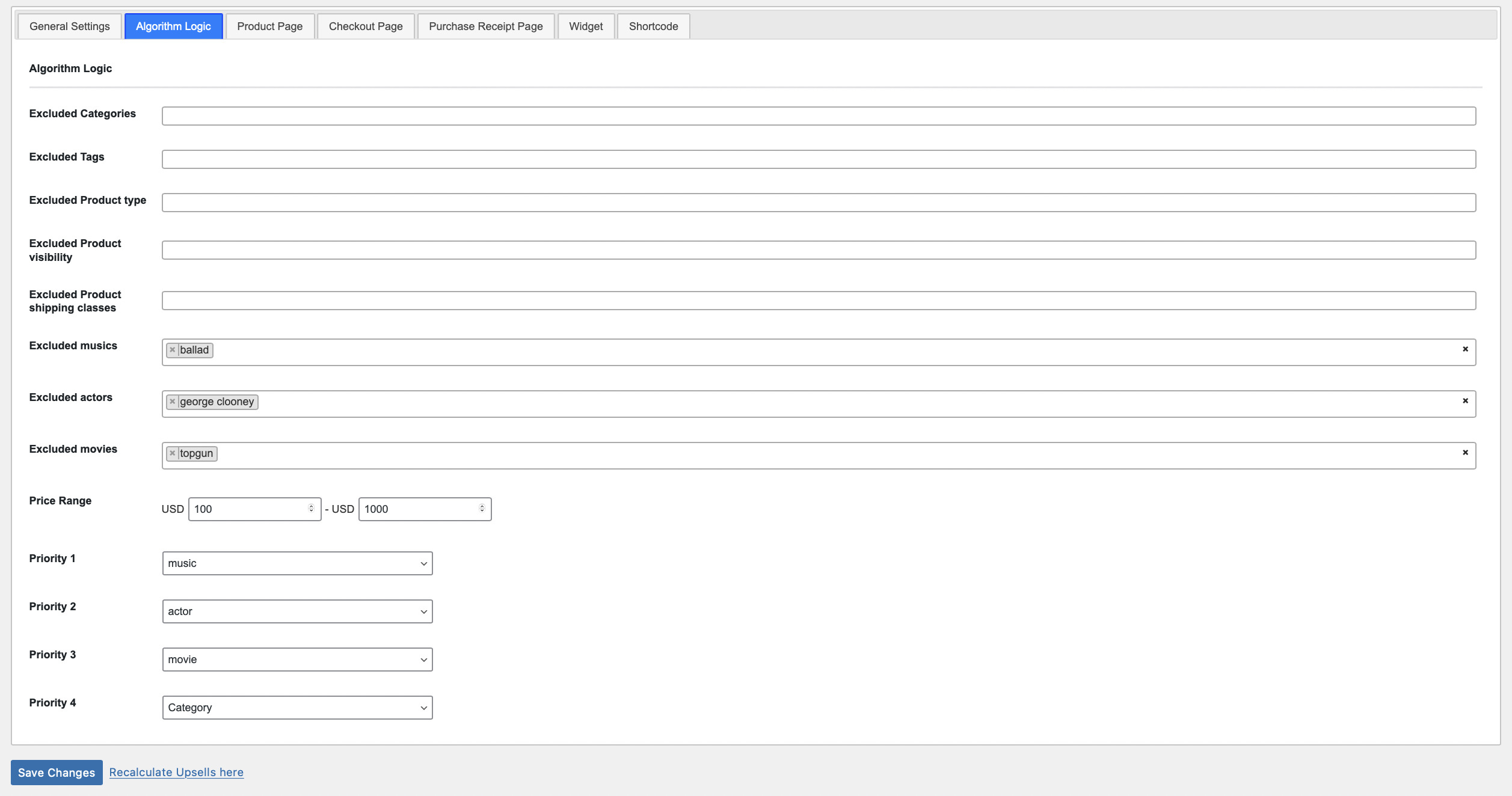
Task: Expand the Priority 3 dropdown
Action: (297, 660)
